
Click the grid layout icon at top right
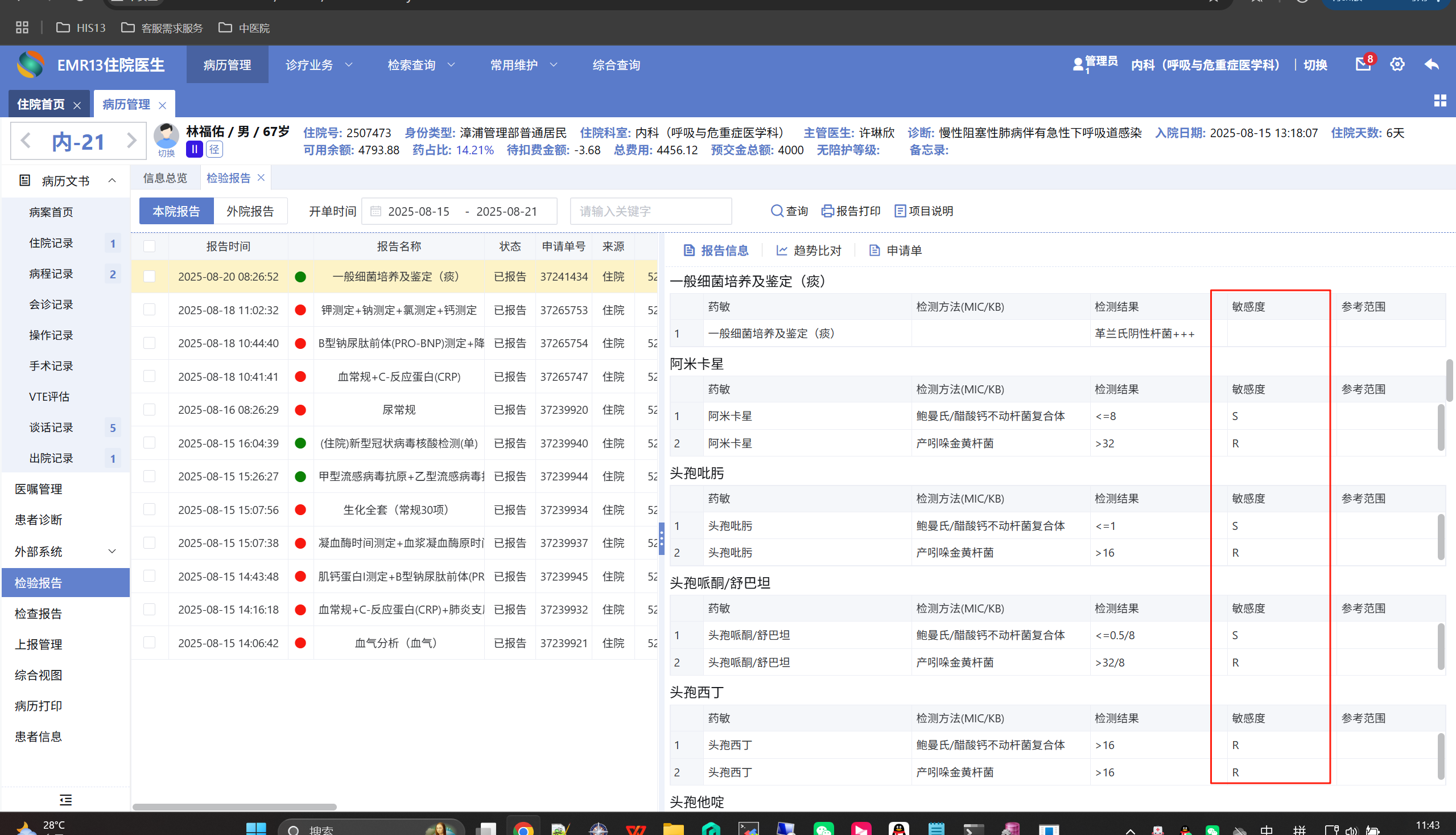(x=1439, y=101)
